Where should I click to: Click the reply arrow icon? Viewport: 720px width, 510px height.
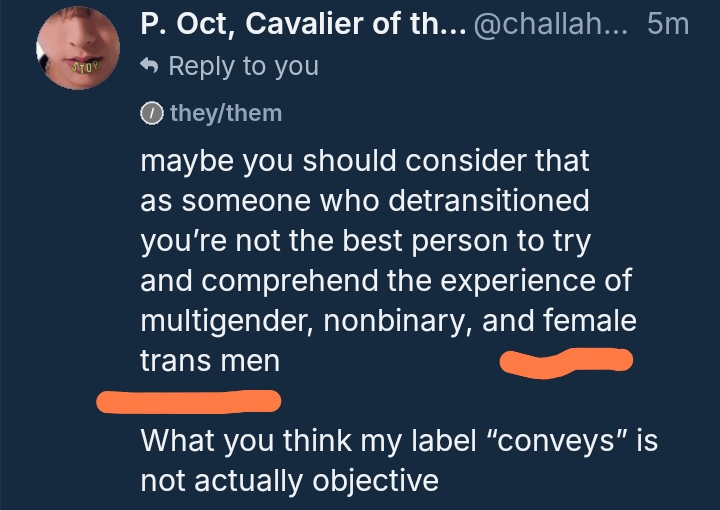tap(149, 67)
